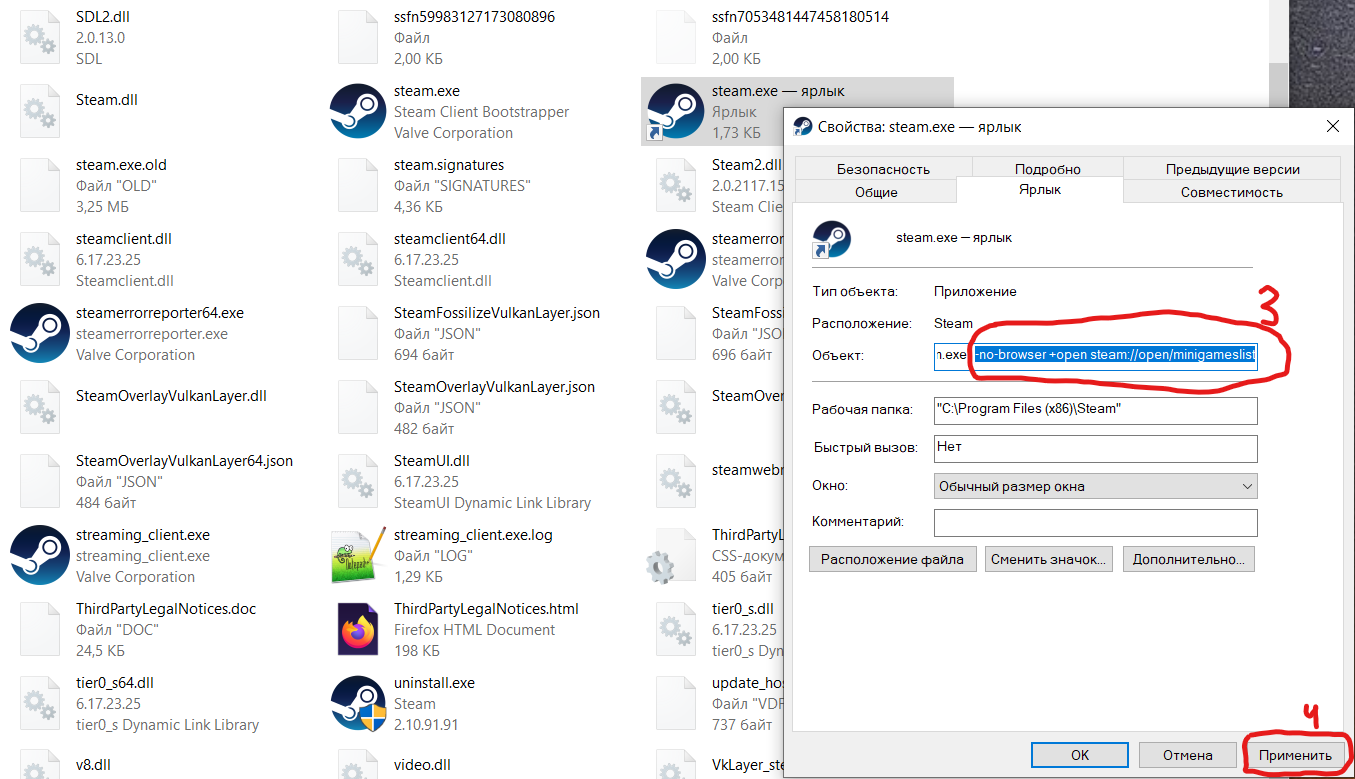Click ThirdPartyLegalNotices.html Firefox icon
Image resolution: width=1355 pixels, height=779 pixels.
(358, 629)
